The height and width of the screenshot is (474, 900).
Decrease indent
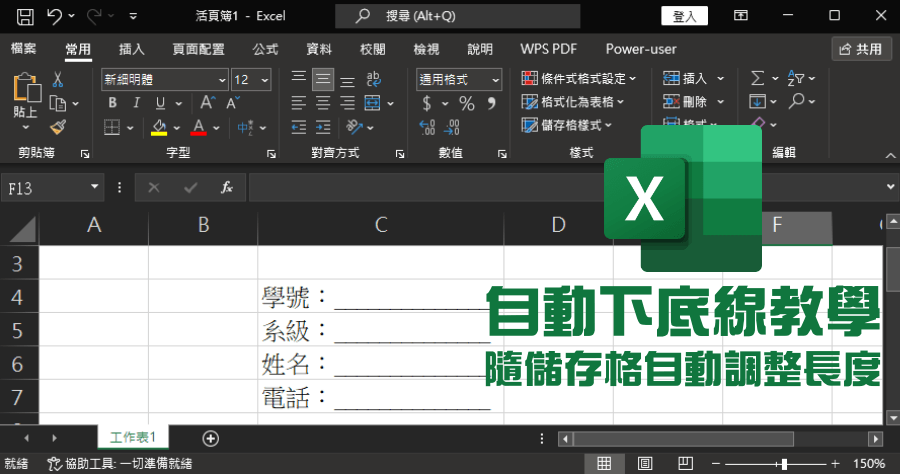(x=298, y=127)
